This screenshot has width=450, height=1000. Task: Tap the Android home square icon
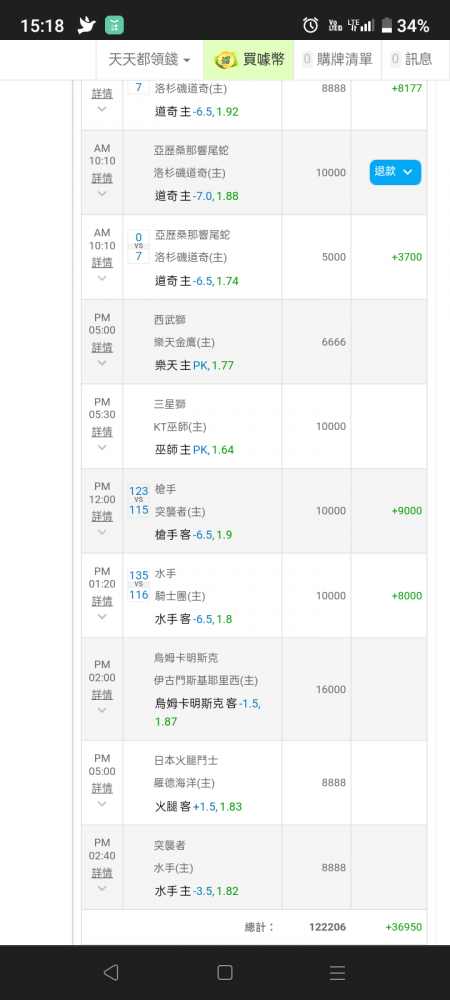[224, 972]
